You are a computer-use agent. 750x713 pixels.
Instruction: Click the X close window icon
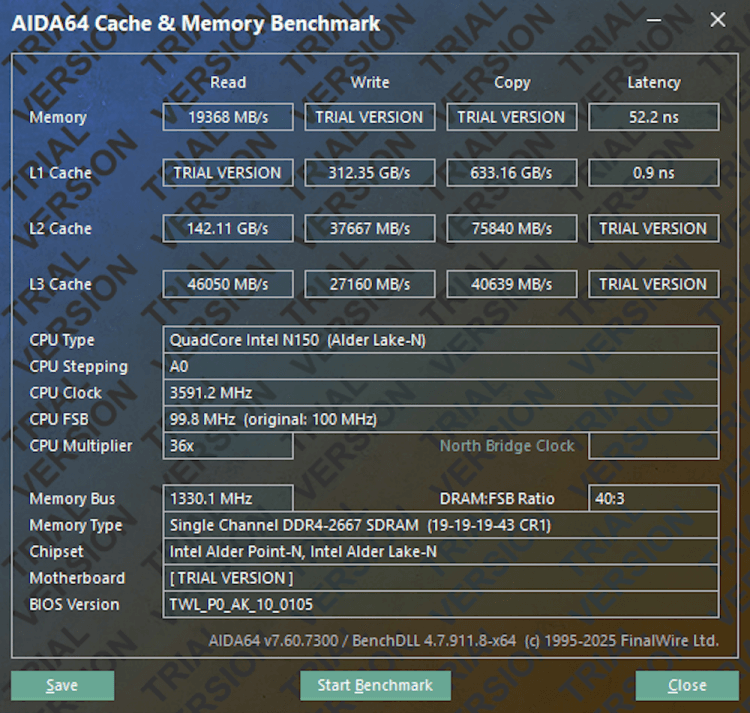pos(717,20)
